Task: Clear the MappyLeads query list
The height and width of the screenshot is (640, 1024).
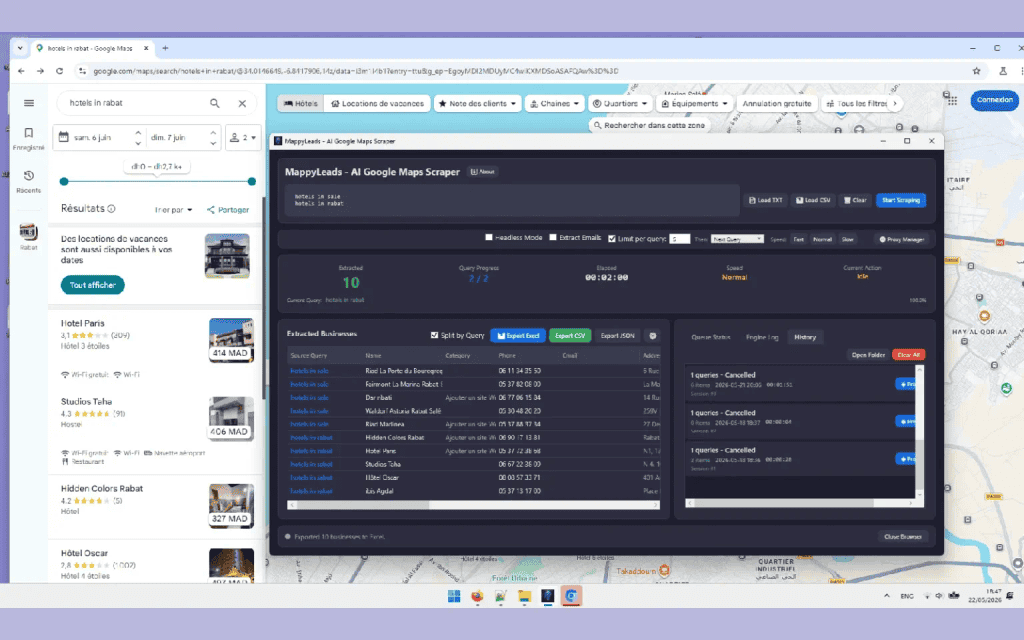Action: click(855, 200)
